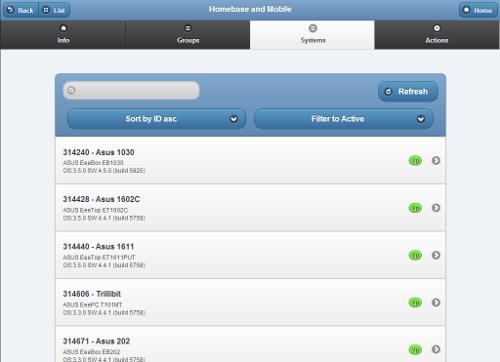Screen dimensions: 500x362
Task: Click the list icon on the Groups tab
Action: tap(188, 28)
